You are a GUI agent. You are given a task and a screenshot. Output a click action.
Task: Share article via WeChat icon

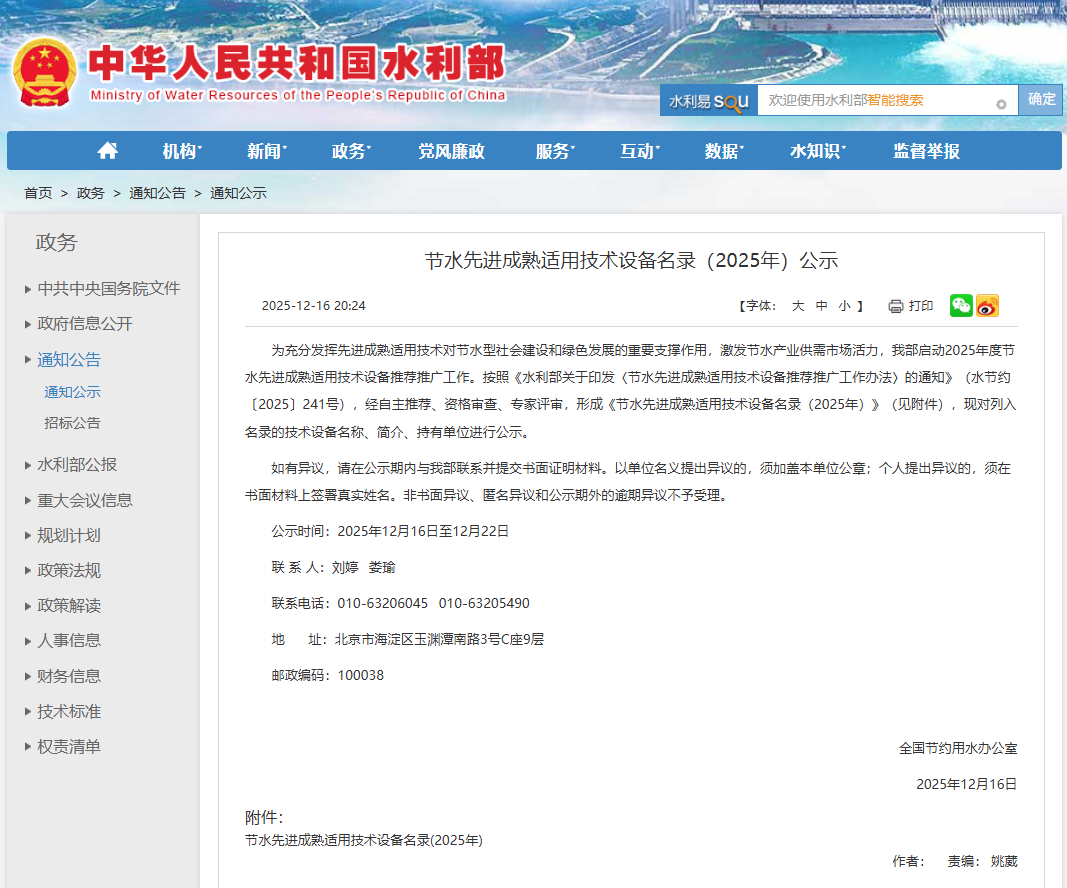point(961,306)
